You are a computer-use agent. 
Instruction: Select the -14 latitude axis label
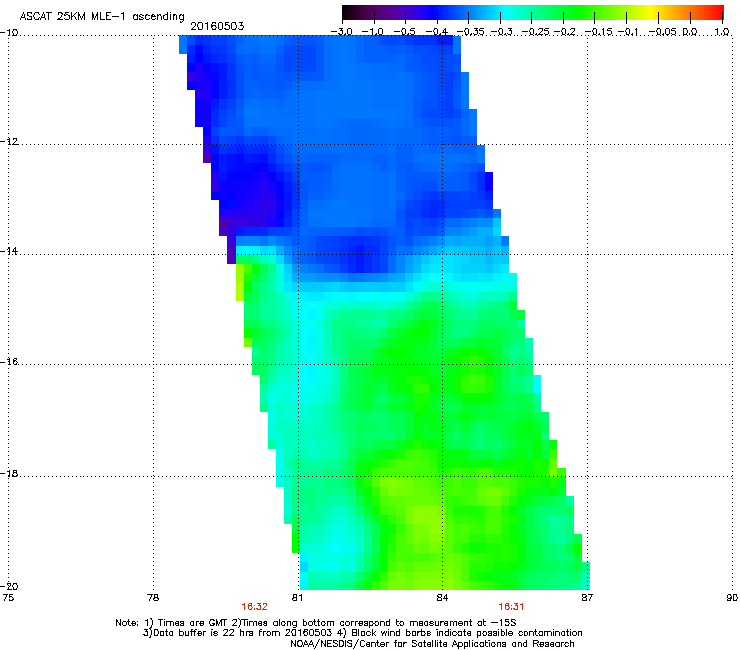click(x=9, y=251)
